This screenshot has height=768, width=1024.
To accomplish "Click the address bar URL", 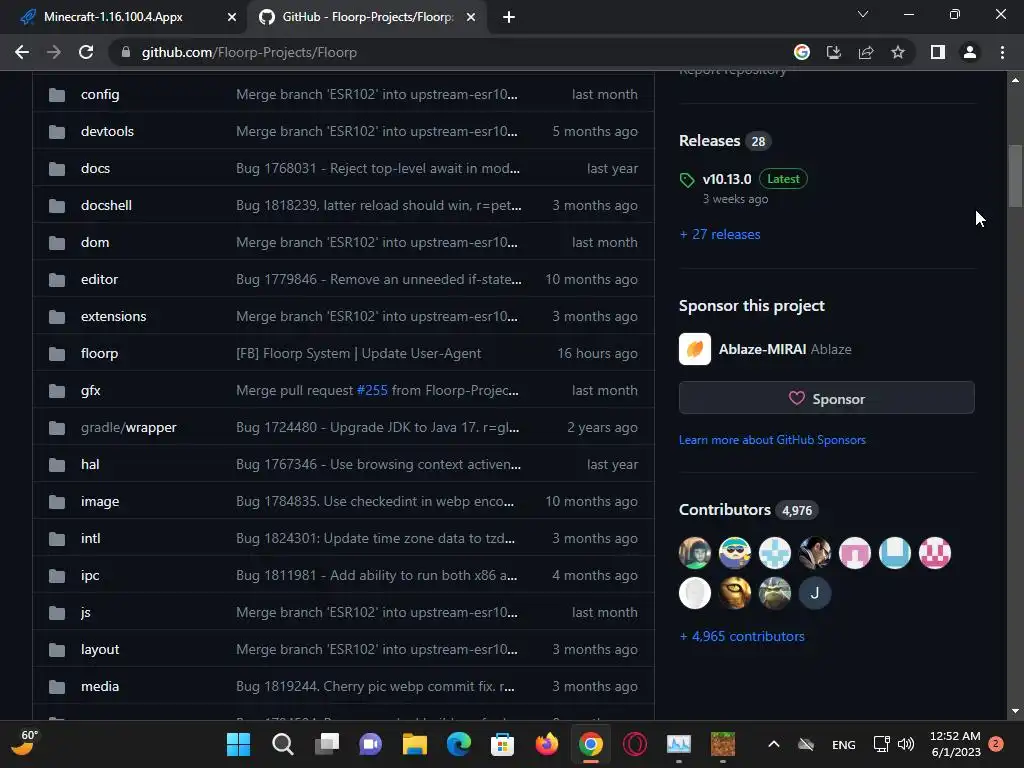I will point(249,52).
